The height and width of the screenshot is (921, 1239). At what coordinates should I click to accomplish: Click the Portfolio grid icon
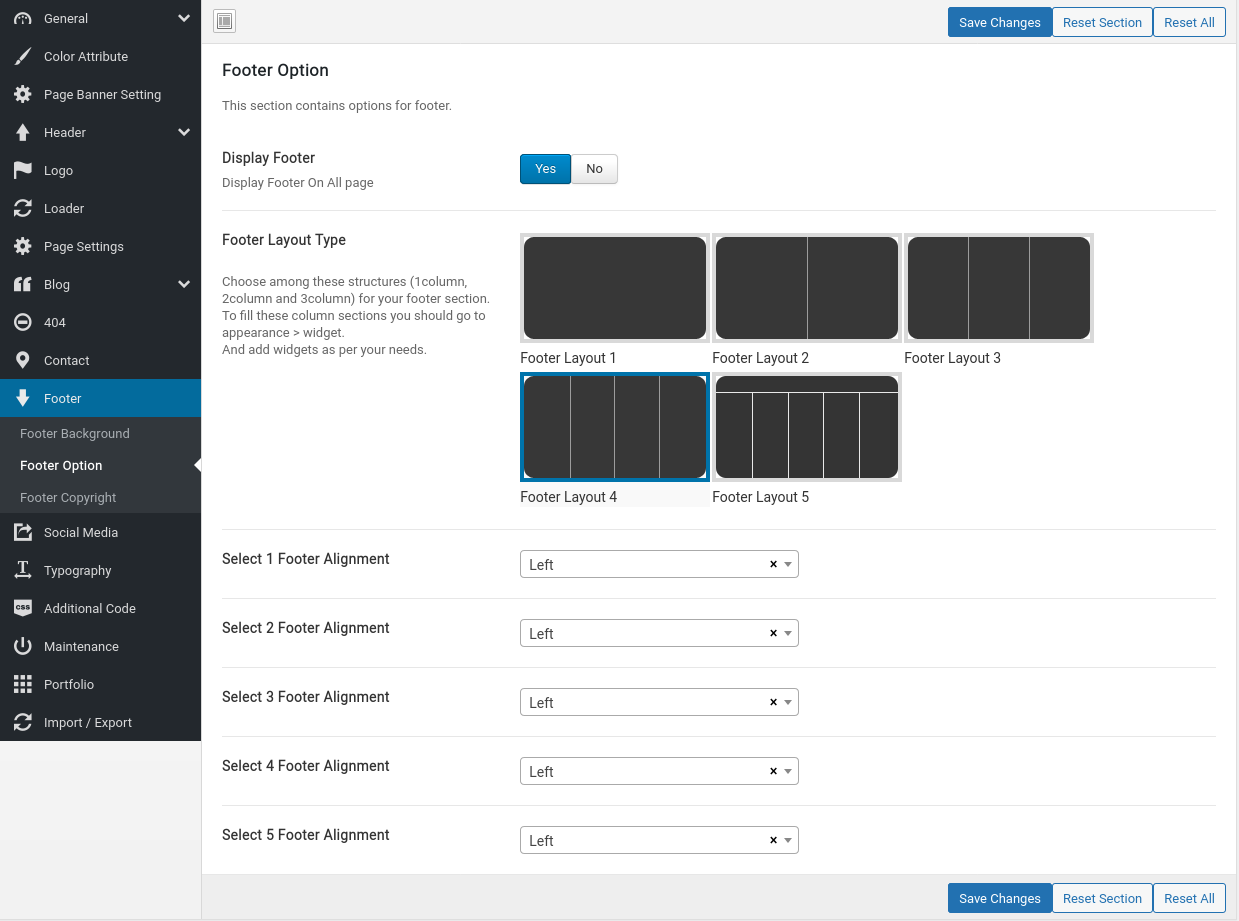(22, 684)
